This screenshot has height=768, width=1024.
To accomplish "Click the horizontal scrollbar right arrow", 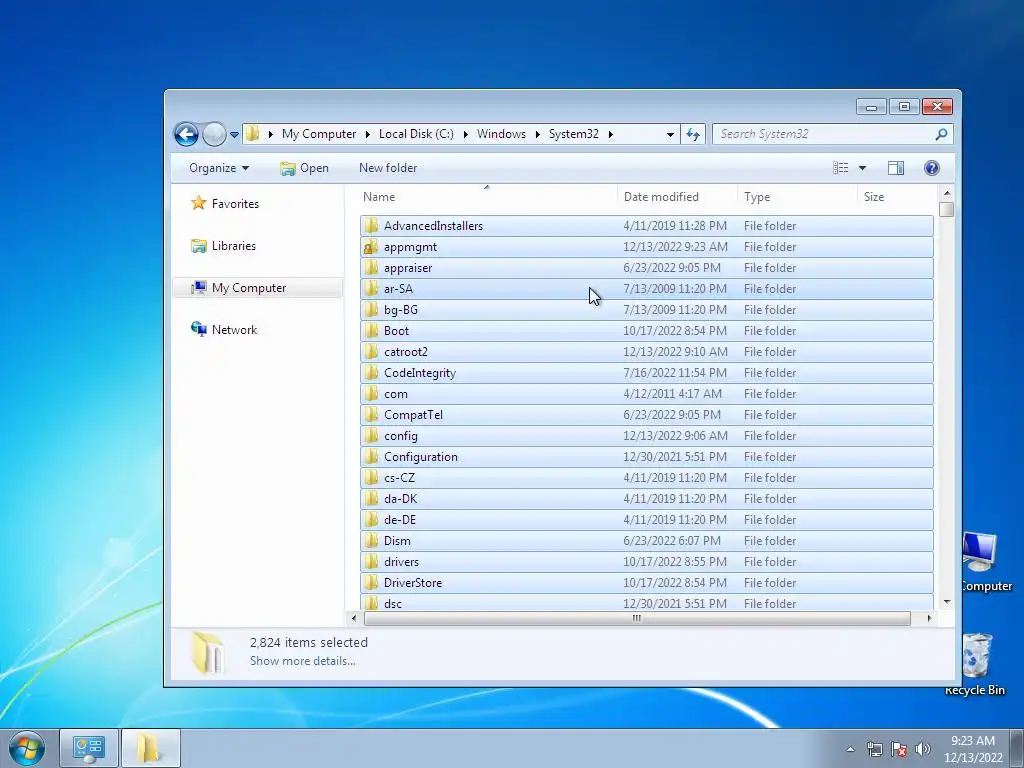I will pos(929,618).
